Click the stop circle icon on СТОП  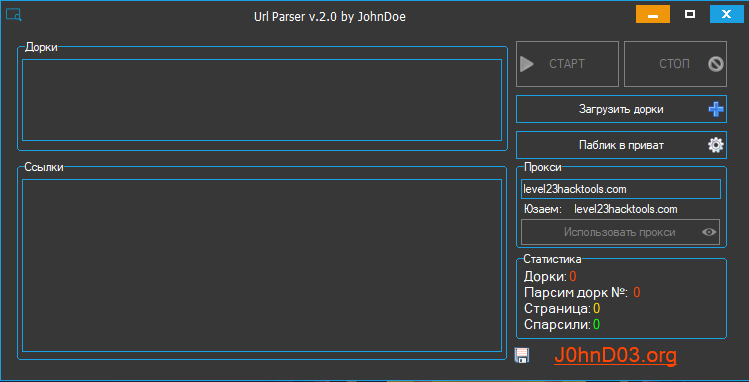[x=716, y=64]
